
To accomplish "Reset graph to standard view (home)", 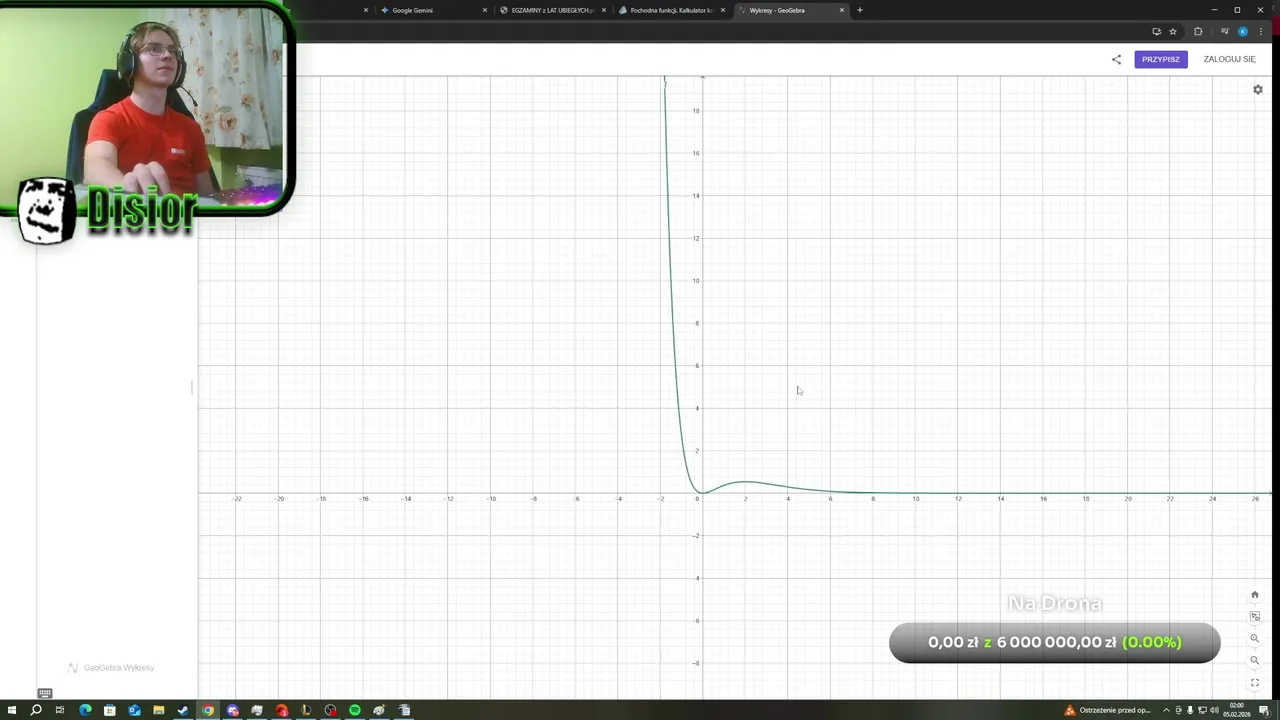I will pos(1255,595).
